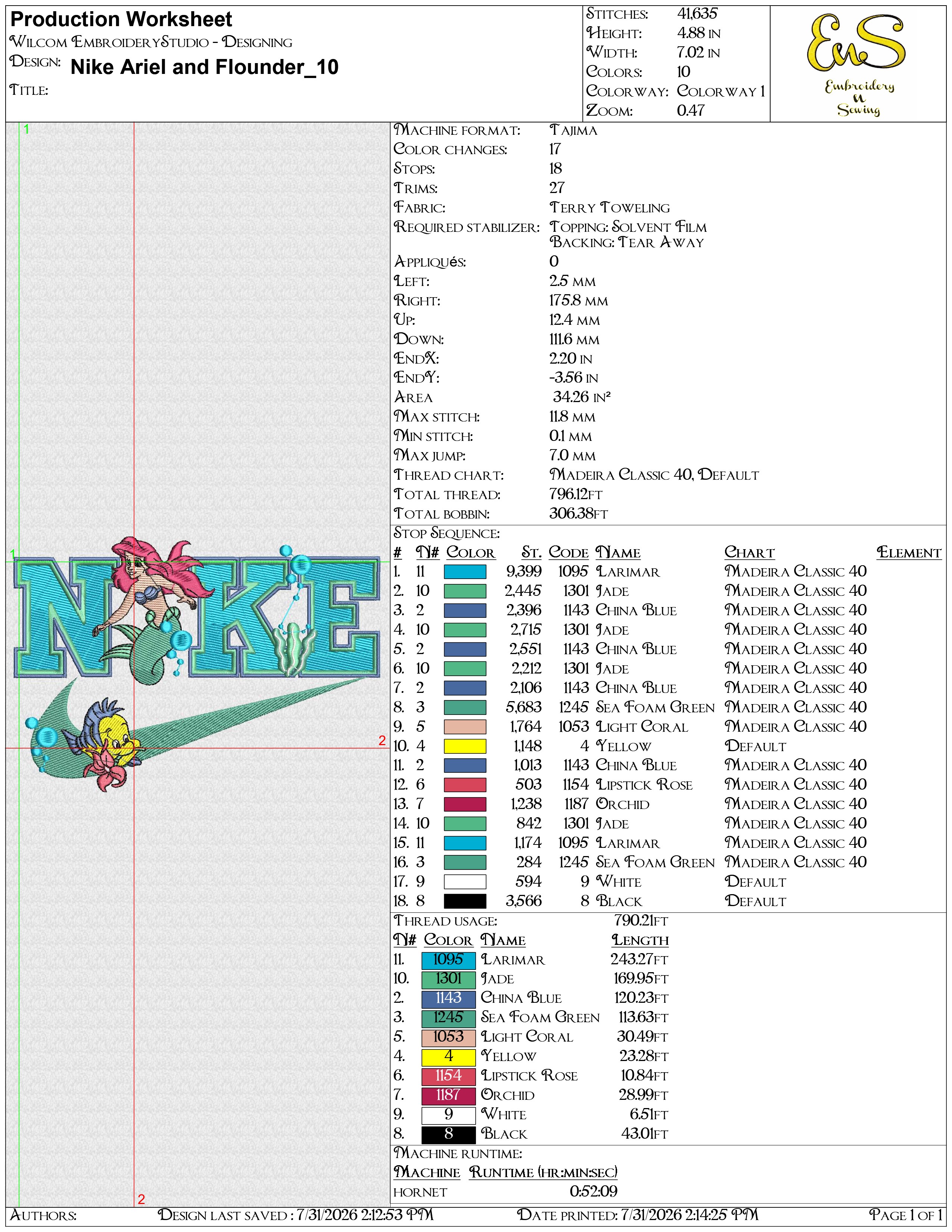
Task: Click the machine name Hornet
Action: click(x=420, y=1192)
